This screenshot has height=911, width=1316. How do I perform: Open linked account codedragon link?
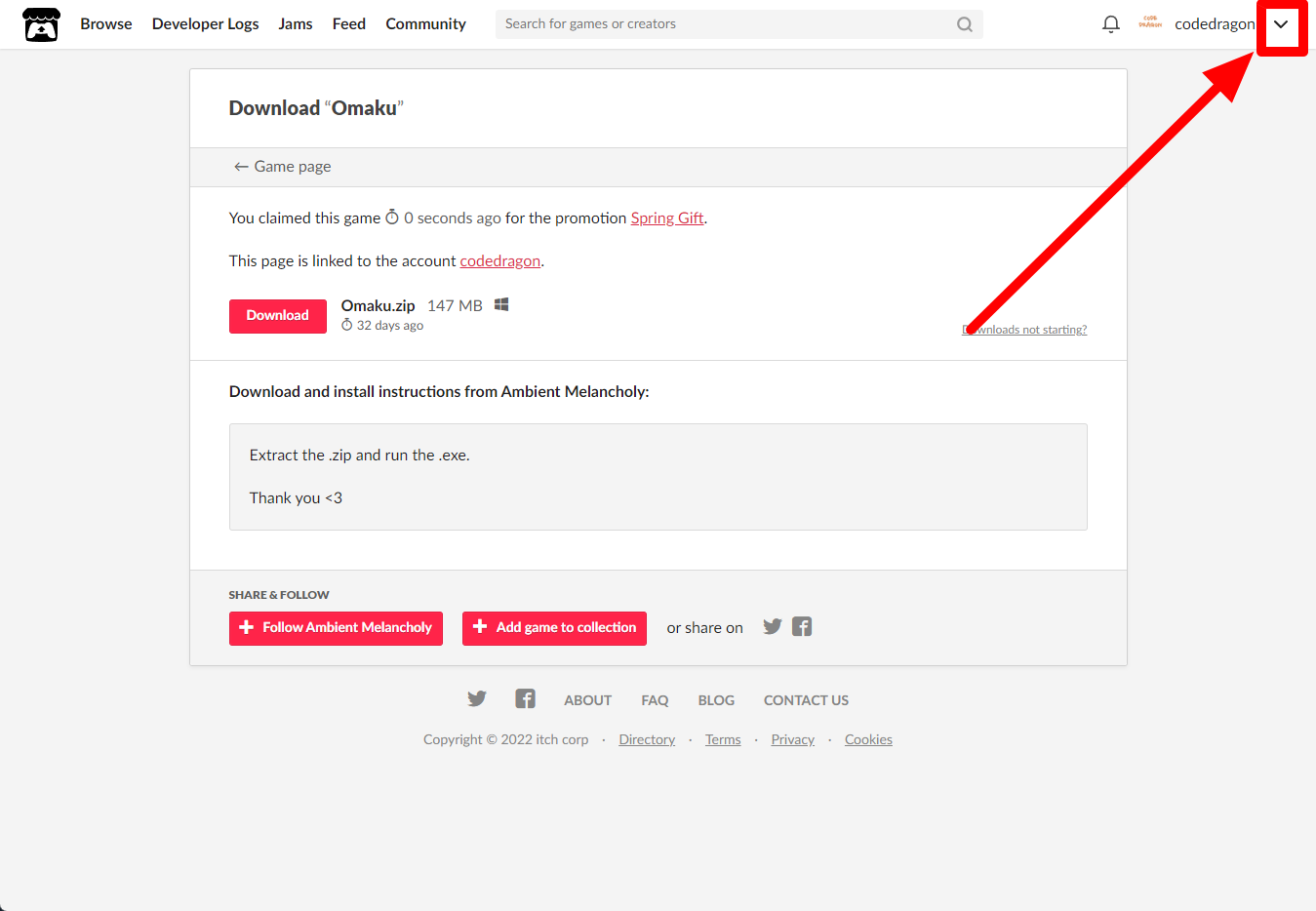point(500,261)
